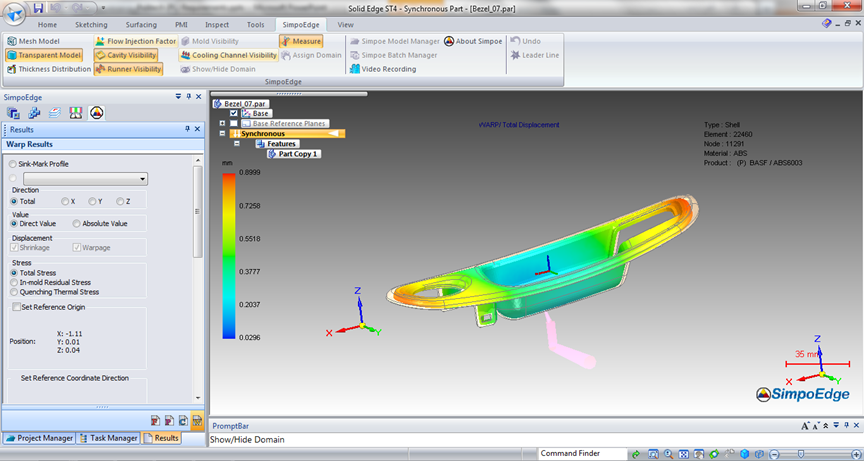Select Total direction radio button
The width and height of the screenshot is (864, 461).
(x=14, y=202)
